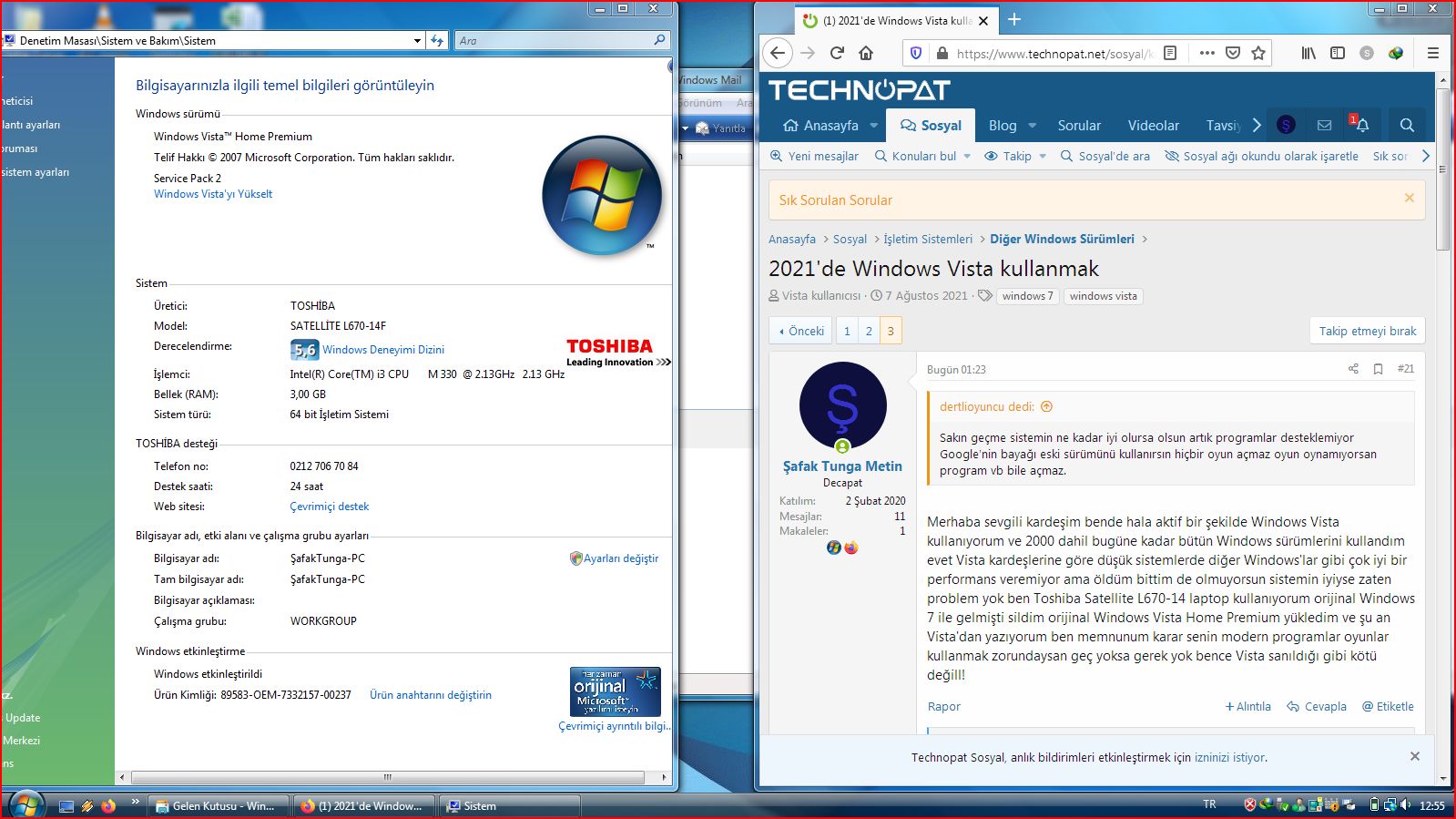The image size is (1456, 819).
Task: Switch to the Sosyal tab on Technopat
Action: 931,126
